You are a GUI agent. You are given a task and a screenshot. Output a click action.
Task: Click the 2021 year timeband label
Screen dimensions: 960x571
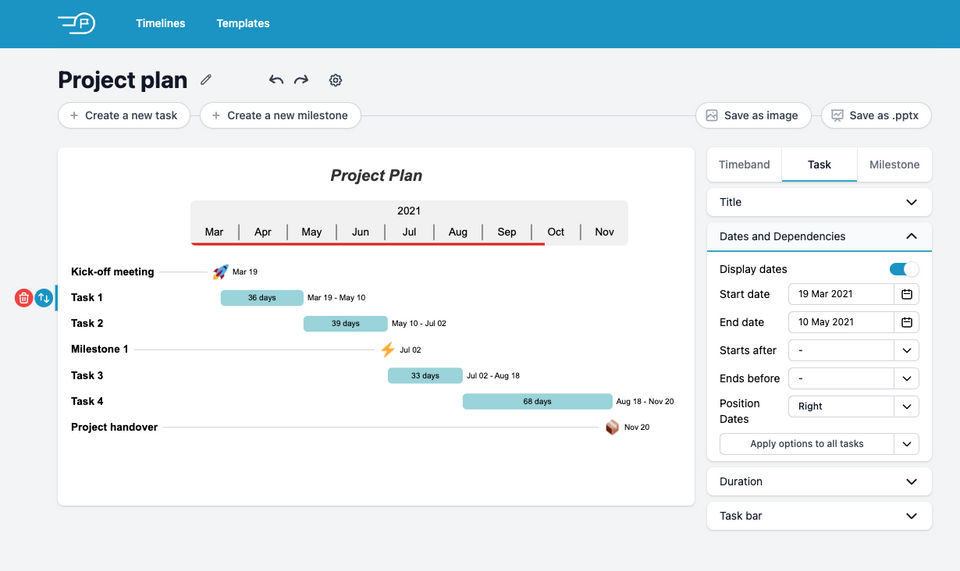(408, 211)
